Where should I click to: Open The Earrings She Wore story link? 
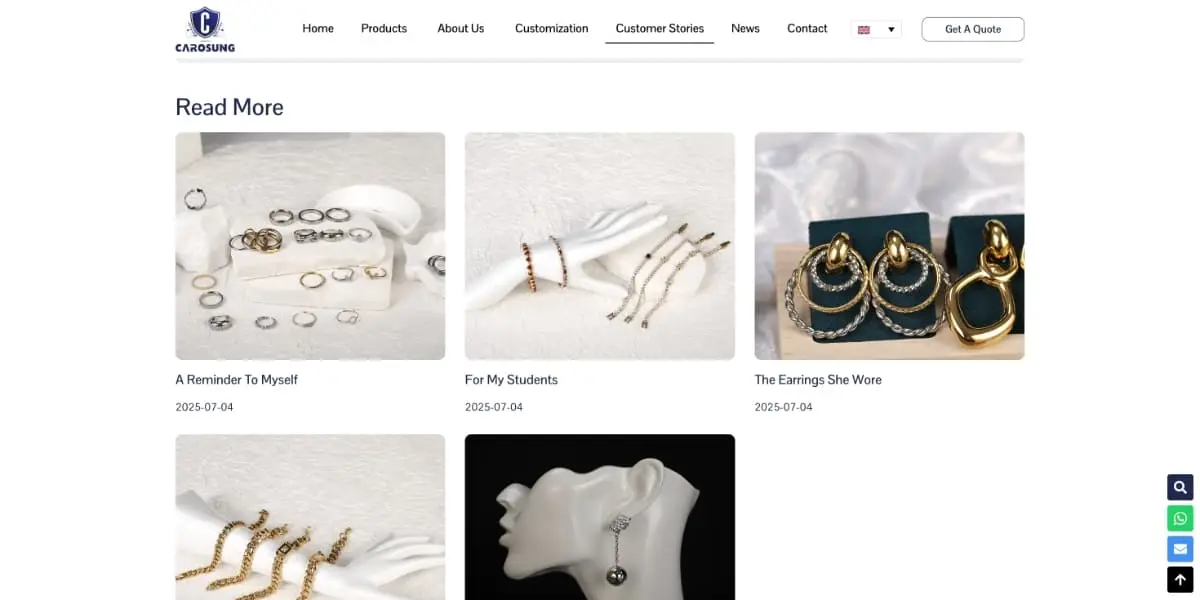pyautogui.click(x=818, y=380)
